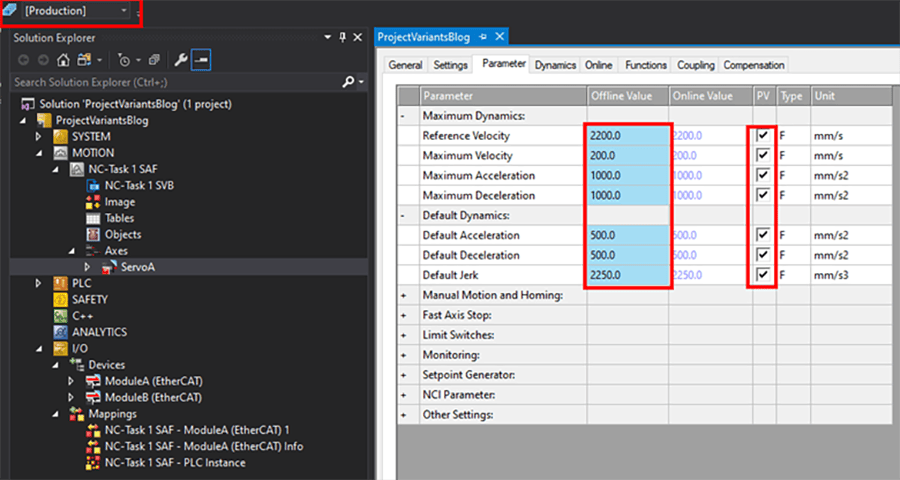Click the Switch Views icon in toolbar
The height and width of the screenshot is (480, 900).
point(84,60)
